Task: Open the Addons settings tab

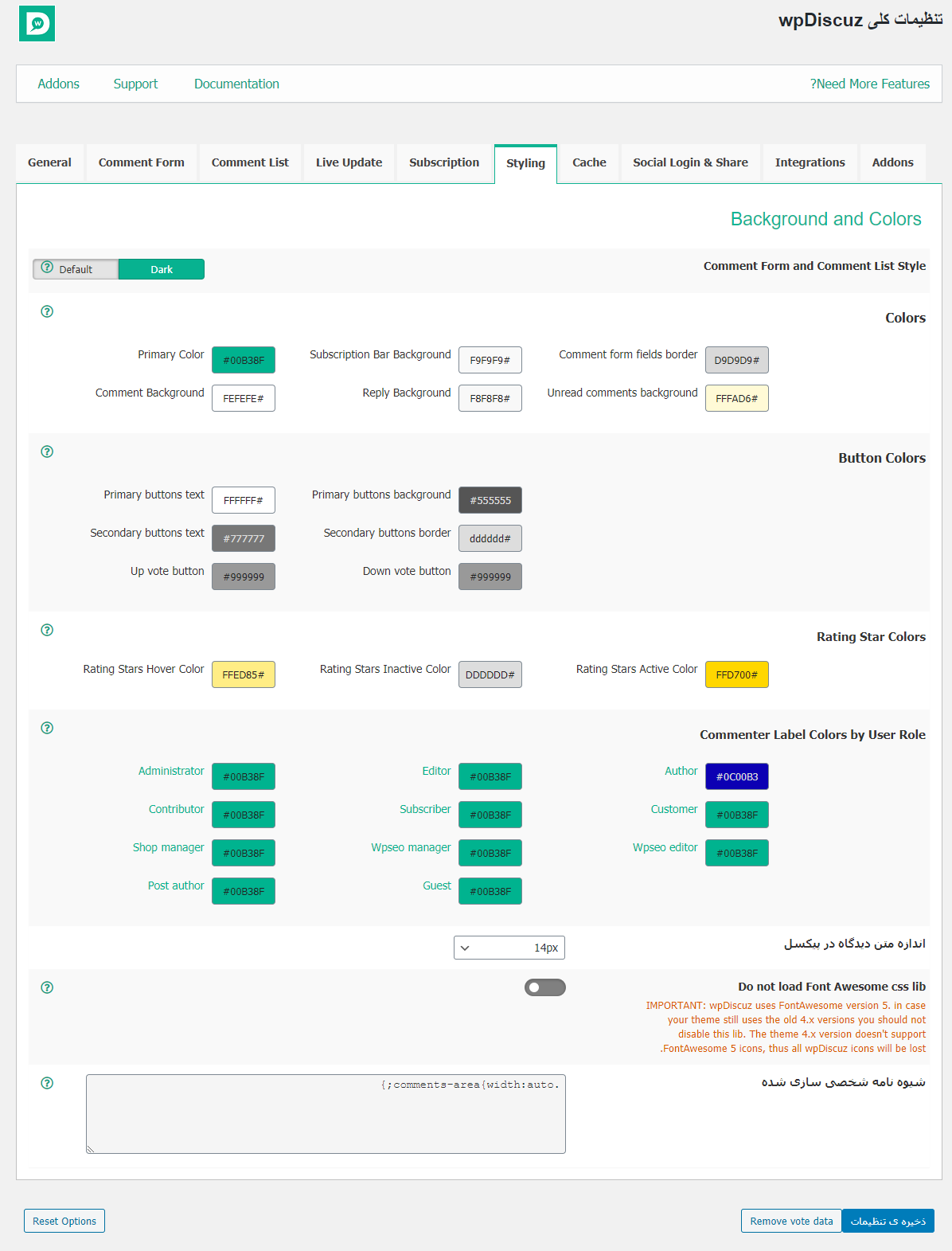Action: [x=892, y=162]
